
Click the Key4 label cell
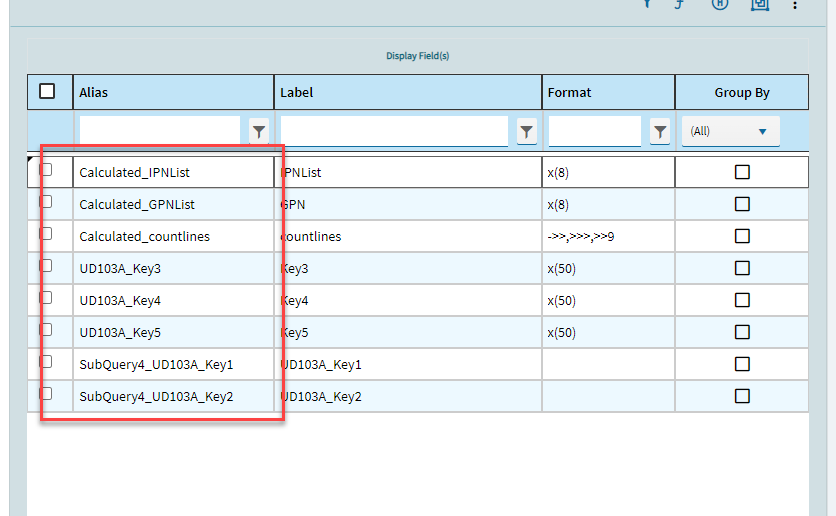pyautogui.click(x=408, y=300)
